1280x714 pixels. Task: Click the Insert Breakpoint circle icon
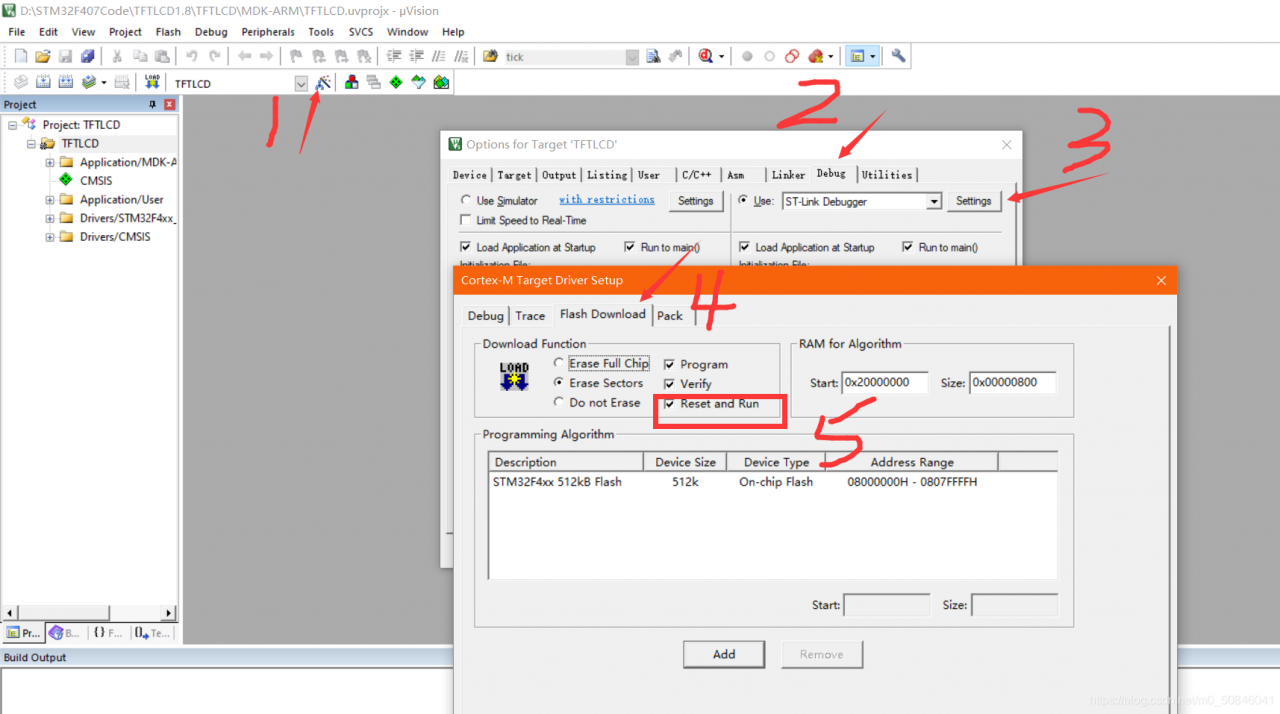tap(747, 56)
